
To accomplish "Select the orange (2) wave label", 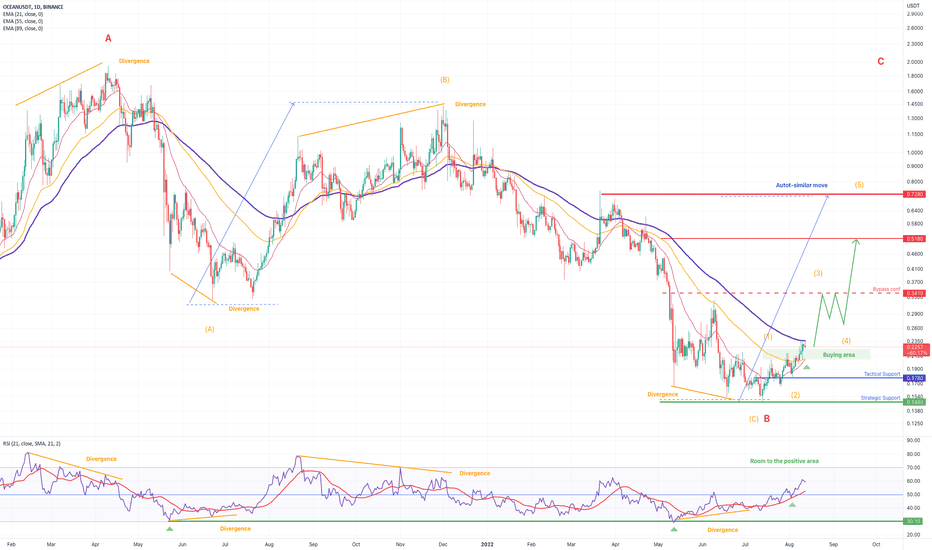I will (795, 395).
